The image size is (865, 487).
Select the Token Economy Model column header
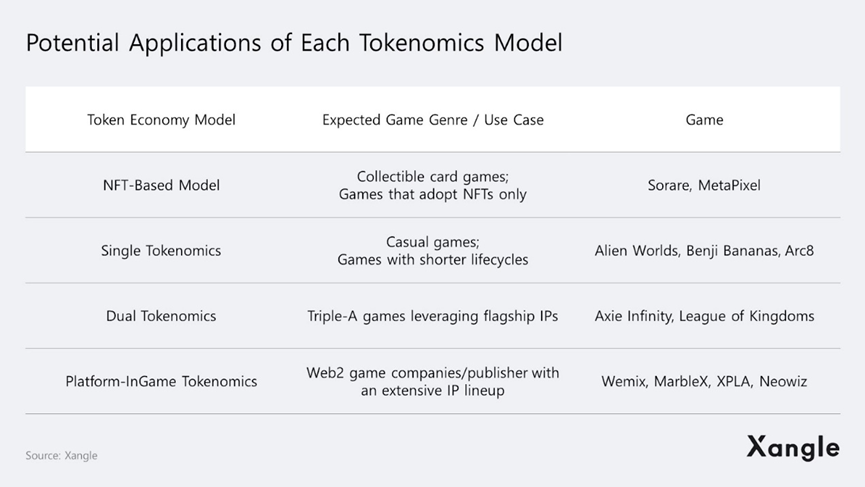[x=161, y=120]
